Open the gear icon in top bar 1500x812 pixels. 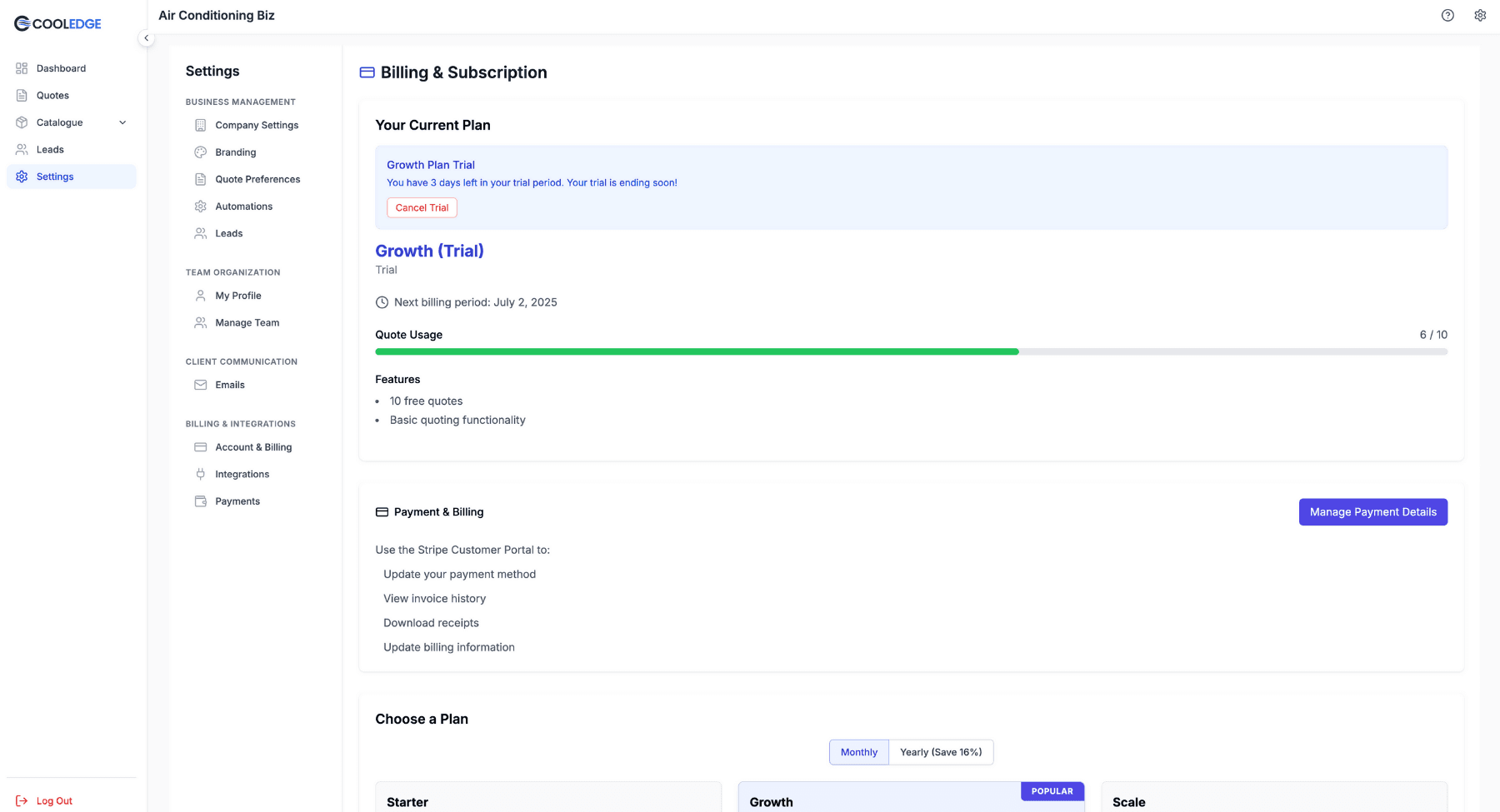coord(1480,16)
